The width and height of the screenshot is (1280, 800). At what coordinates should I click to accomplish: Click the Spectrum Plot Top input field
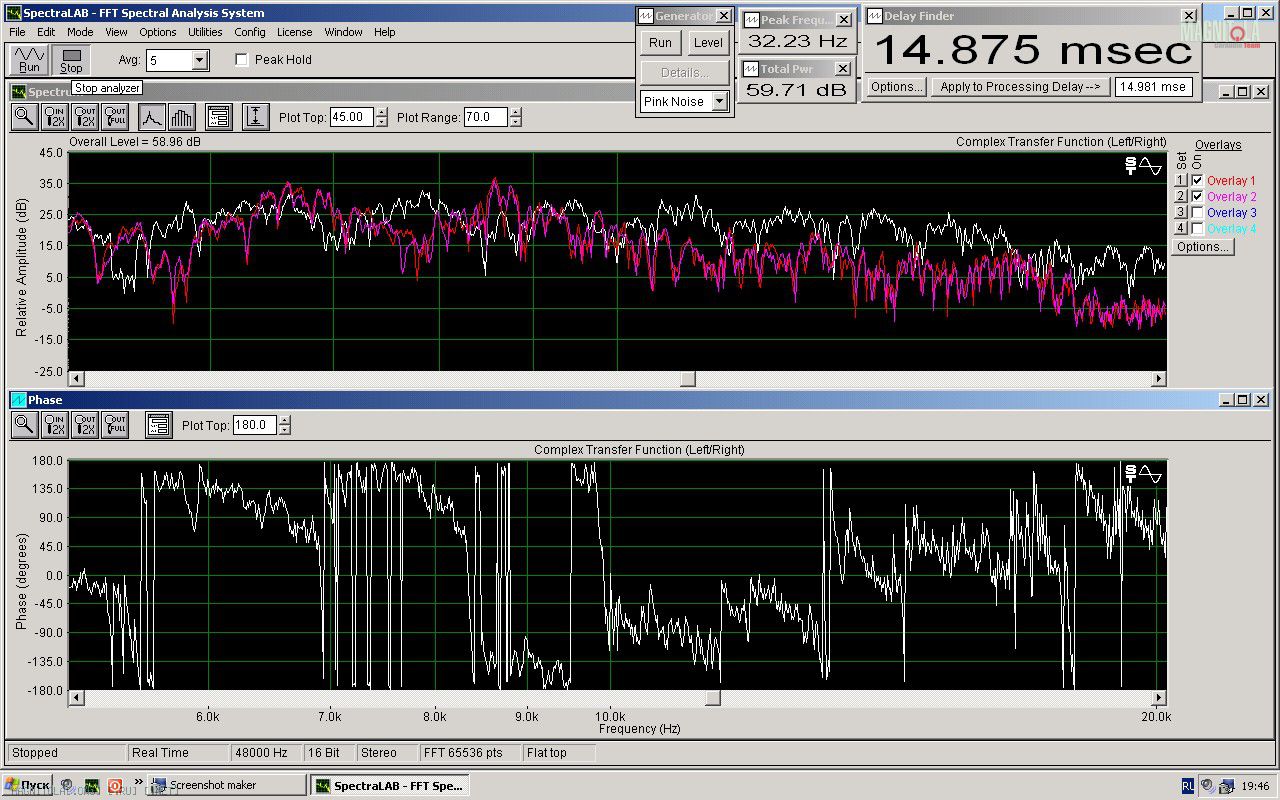pos(352,117)
